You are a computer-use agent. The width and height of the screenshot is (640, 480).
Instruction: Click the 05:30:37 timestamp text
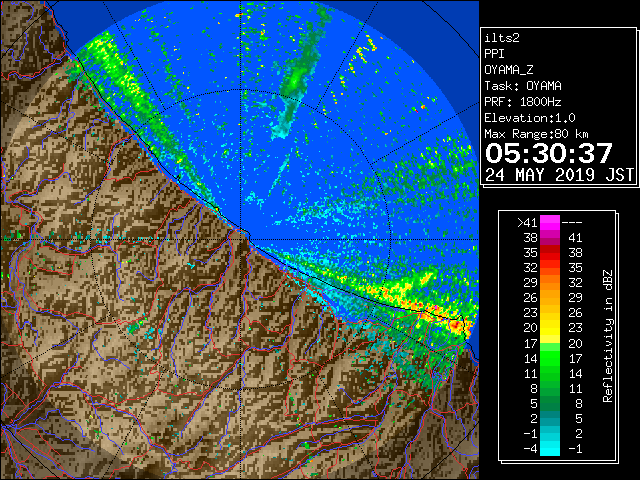549,153
